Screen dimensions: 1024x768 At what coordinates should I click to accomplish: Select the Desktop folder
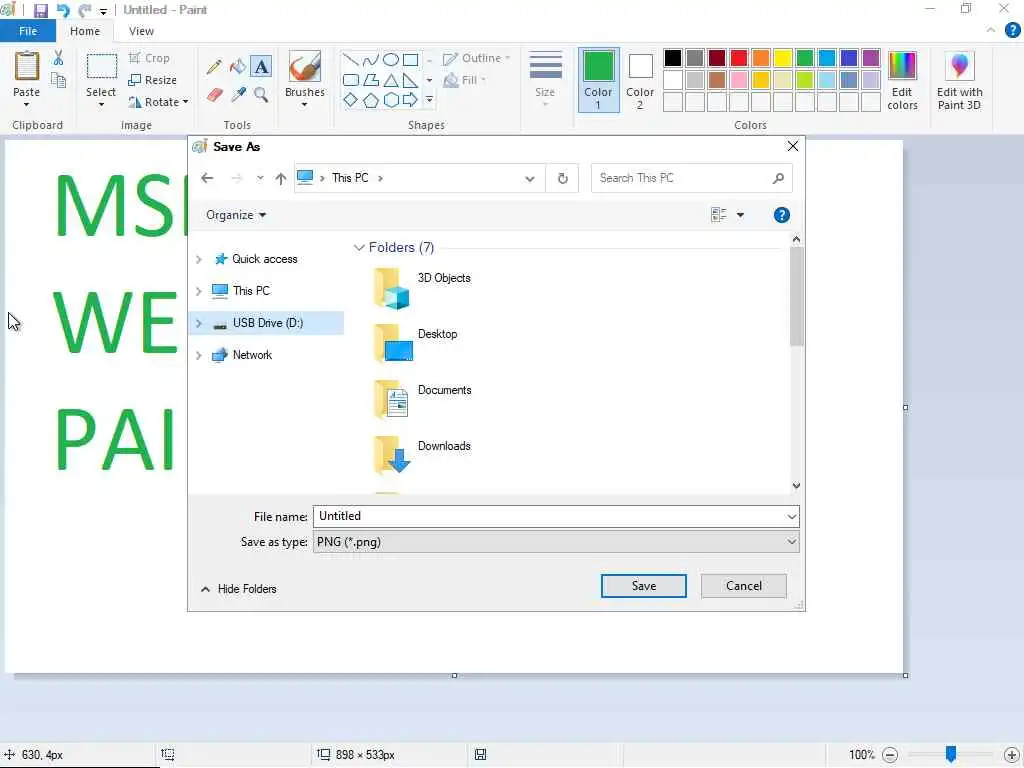click(417, 342)
